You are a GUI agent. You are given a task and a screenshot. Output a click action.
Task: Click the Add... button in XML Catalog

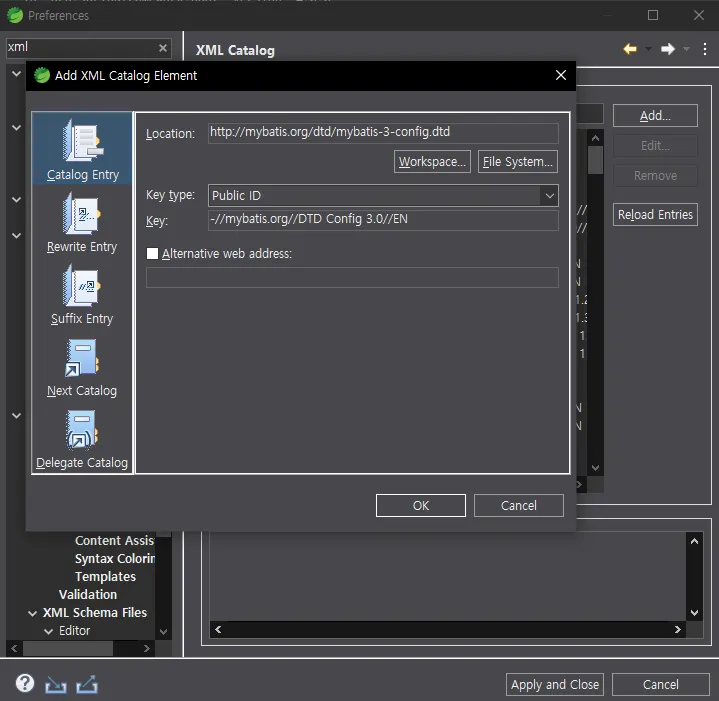pos(655,116)
